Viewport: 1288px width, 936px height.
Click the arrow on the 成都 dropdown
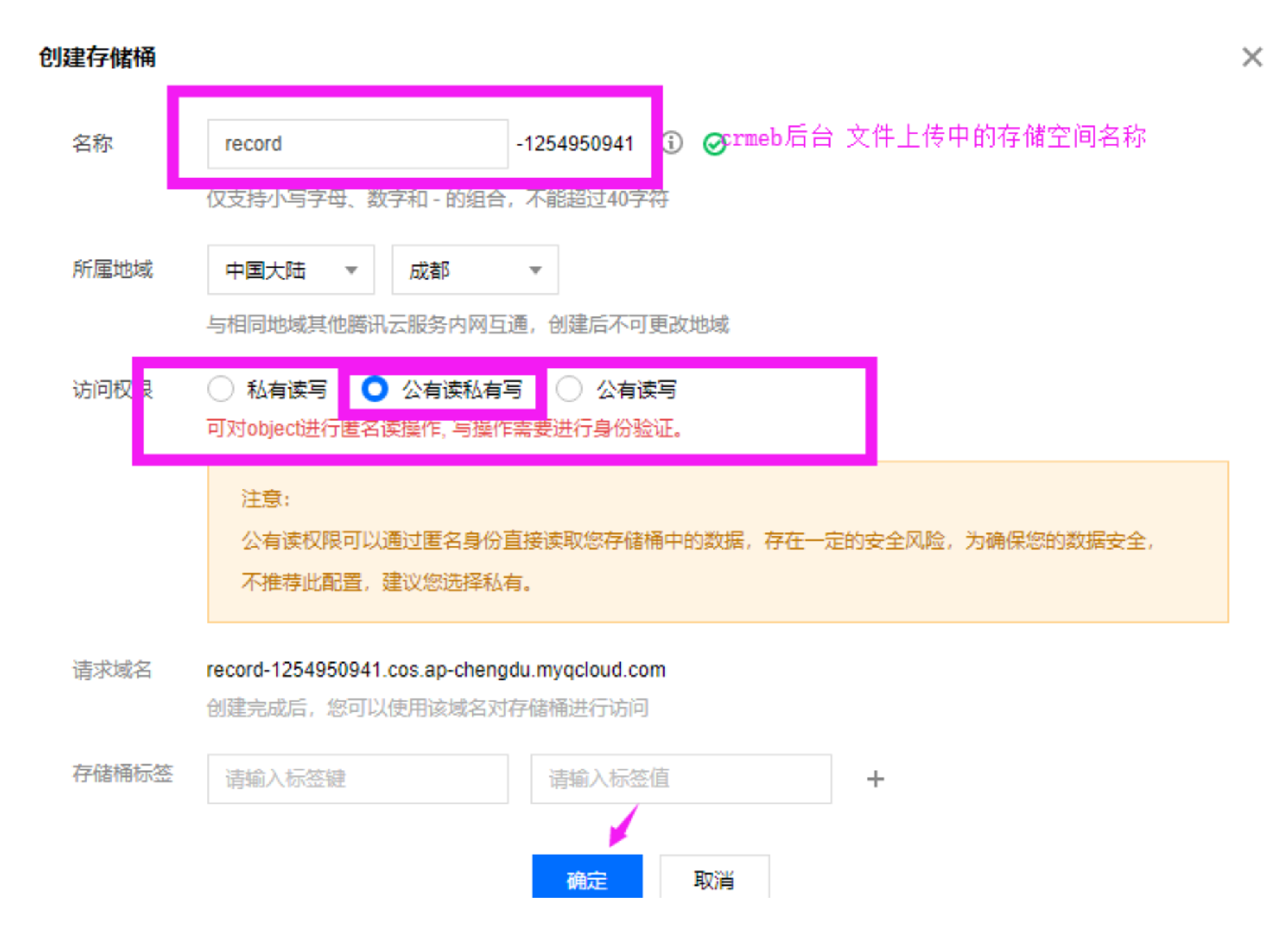535,270
